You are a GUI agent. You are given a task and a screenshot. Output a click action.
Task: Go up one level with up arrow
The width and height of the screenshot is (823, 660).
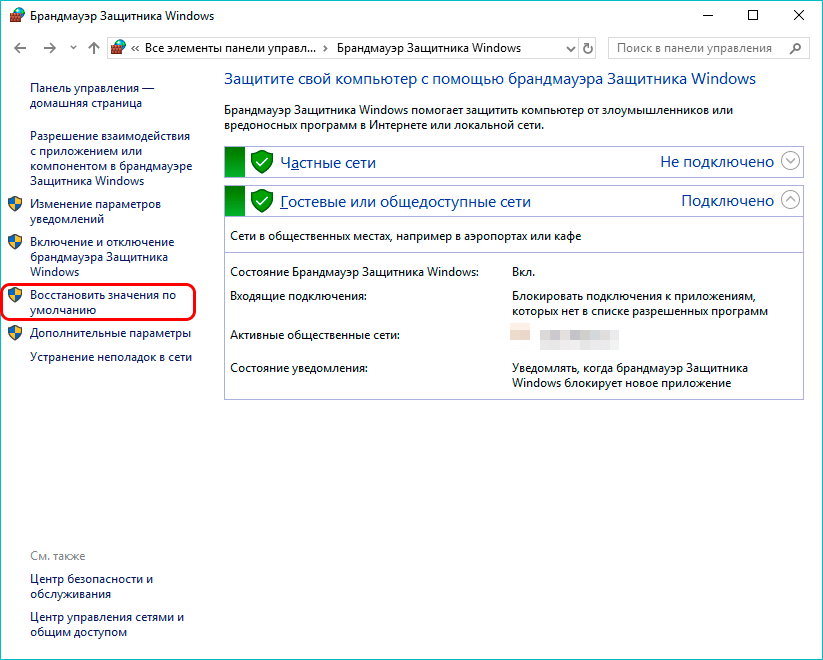93,48
